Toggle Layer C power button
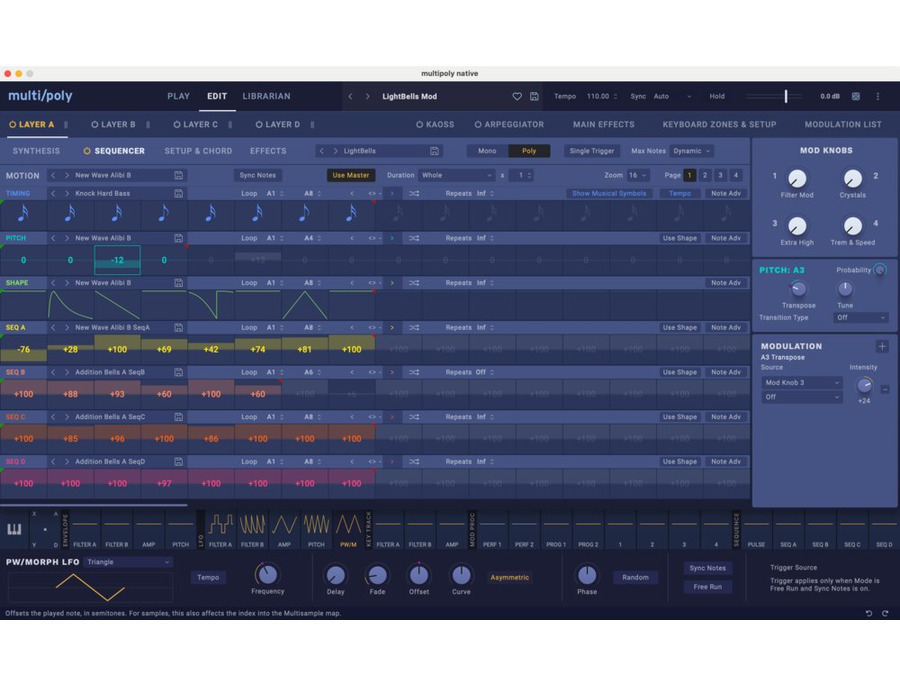The image size is (900, 687). (x=177, y=125)
